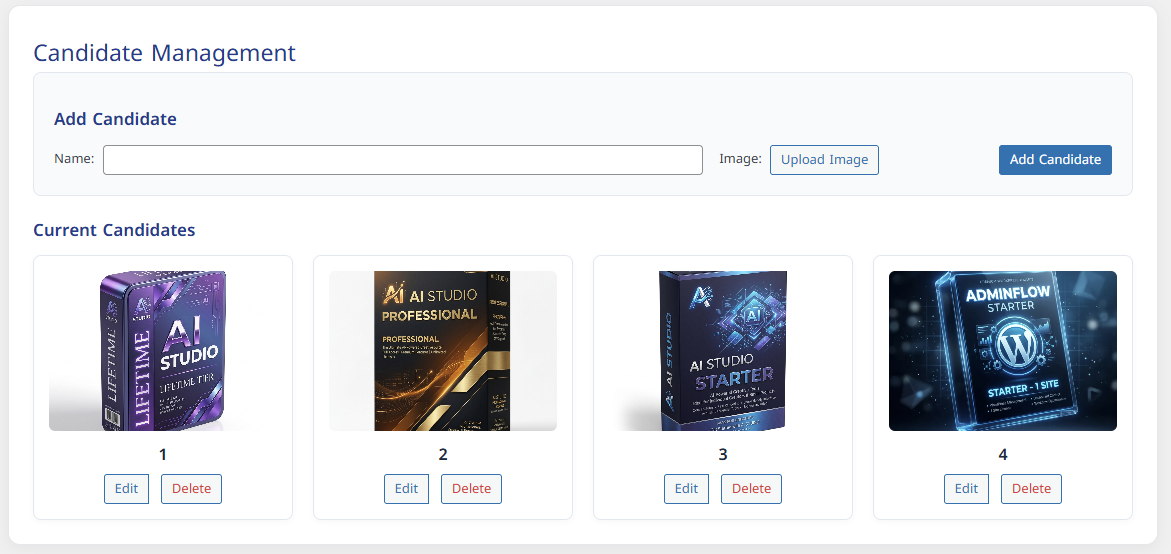Click the candidate Name input field

click(x=403, y=160)
